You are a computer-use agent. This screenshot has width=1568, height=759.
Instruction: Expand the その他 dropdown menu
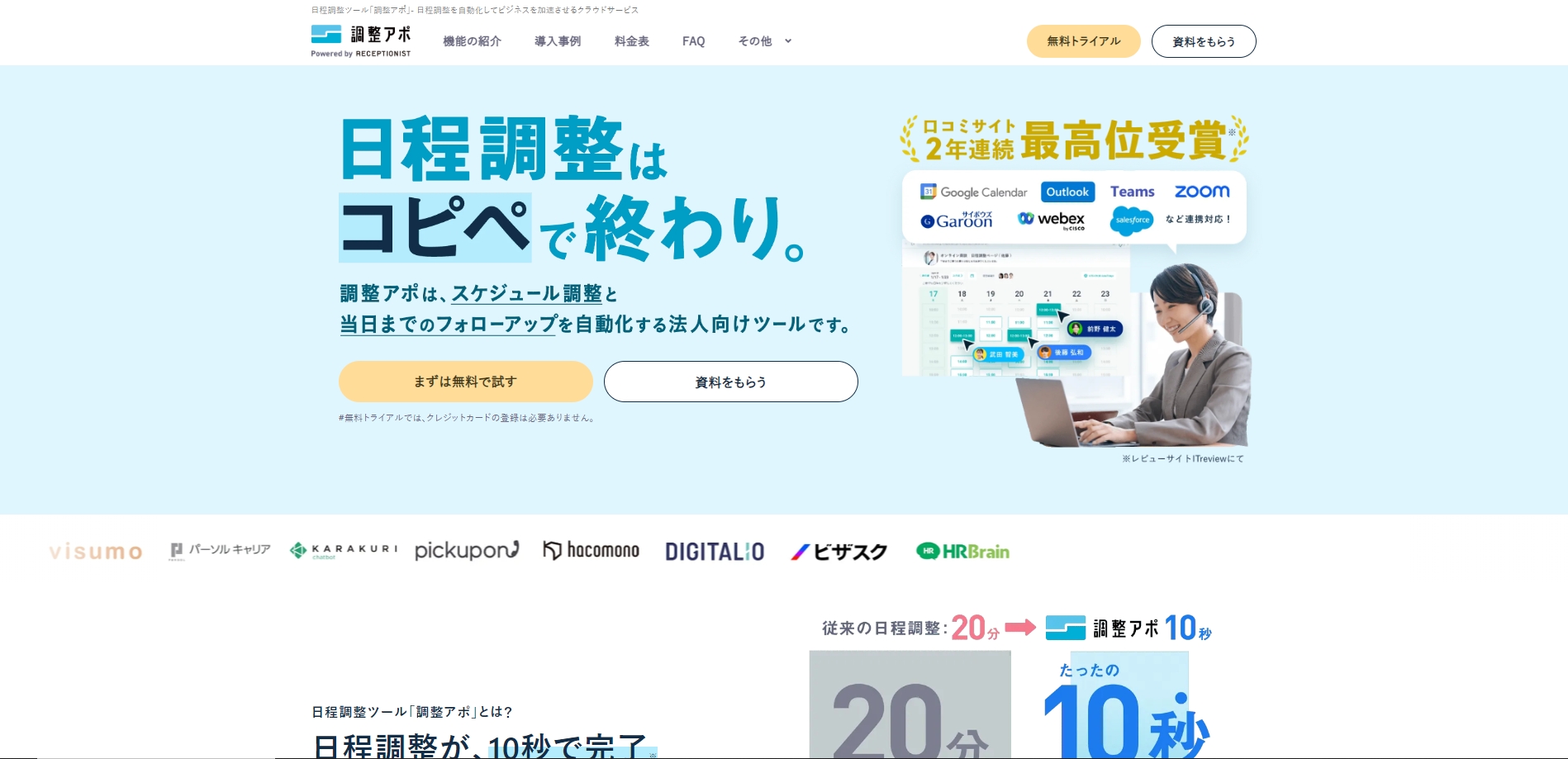pyautogui.click(x=765, y=41)
